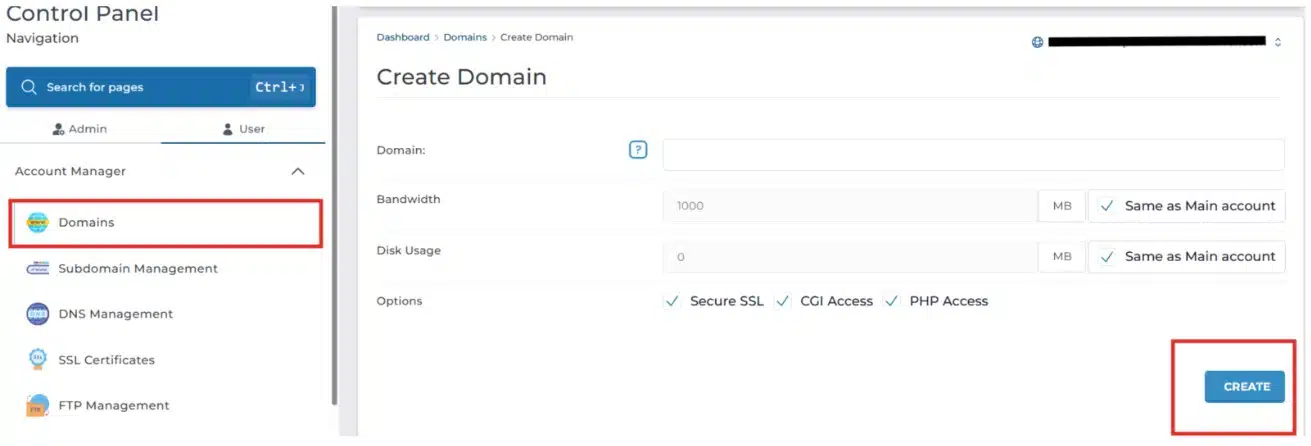Go to Dashboard via breadcrumb link
This screenshot has height=446, width=1311.
tap(402, 37)
